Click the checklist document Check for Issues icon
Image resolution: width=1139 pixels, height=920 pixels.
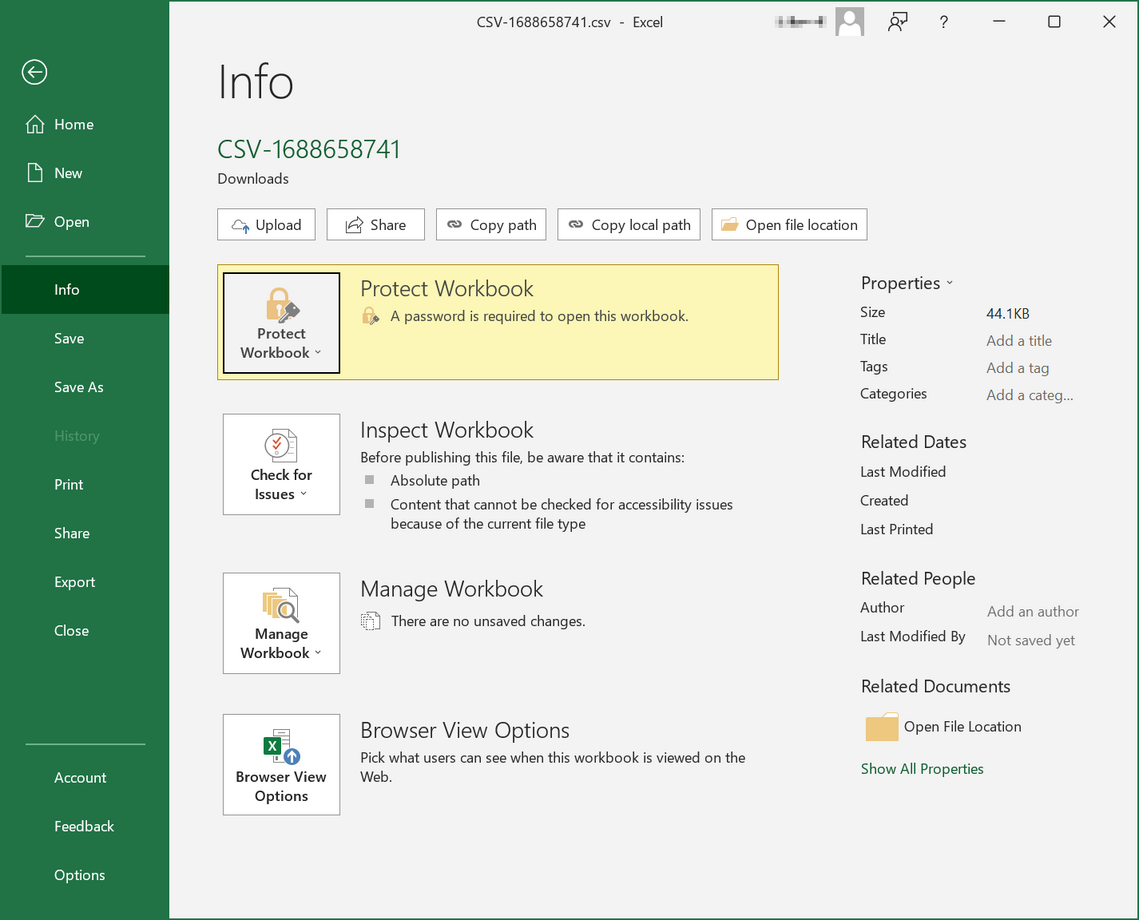(281, 445)
